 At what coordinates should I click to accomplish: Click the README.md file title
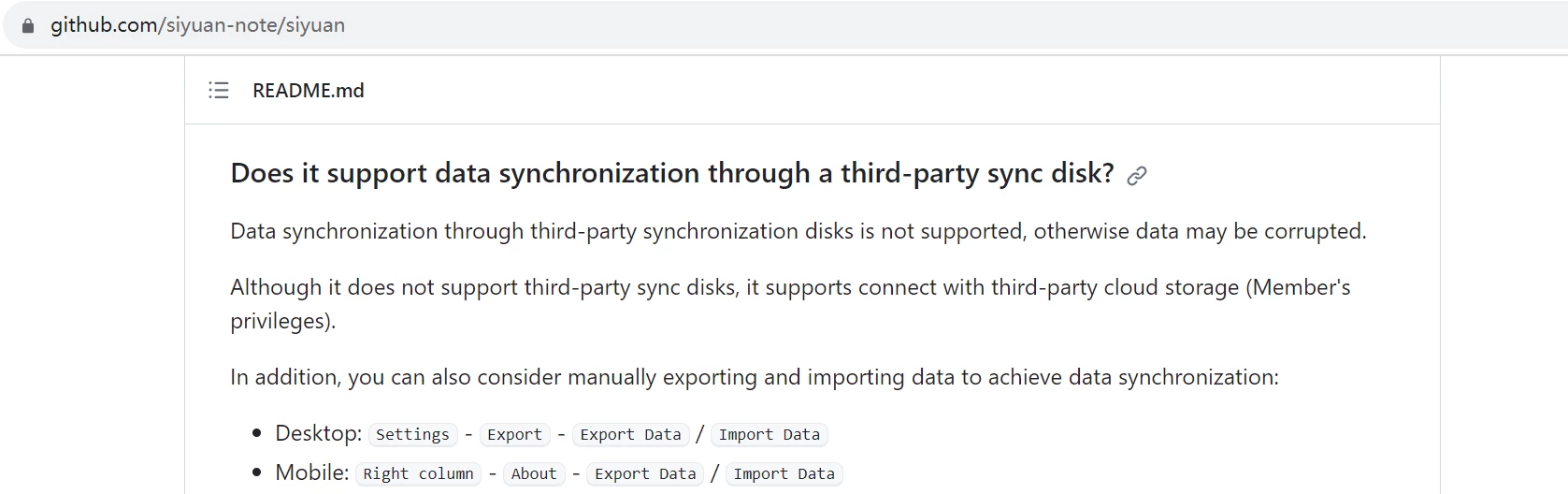coord(309,91)
